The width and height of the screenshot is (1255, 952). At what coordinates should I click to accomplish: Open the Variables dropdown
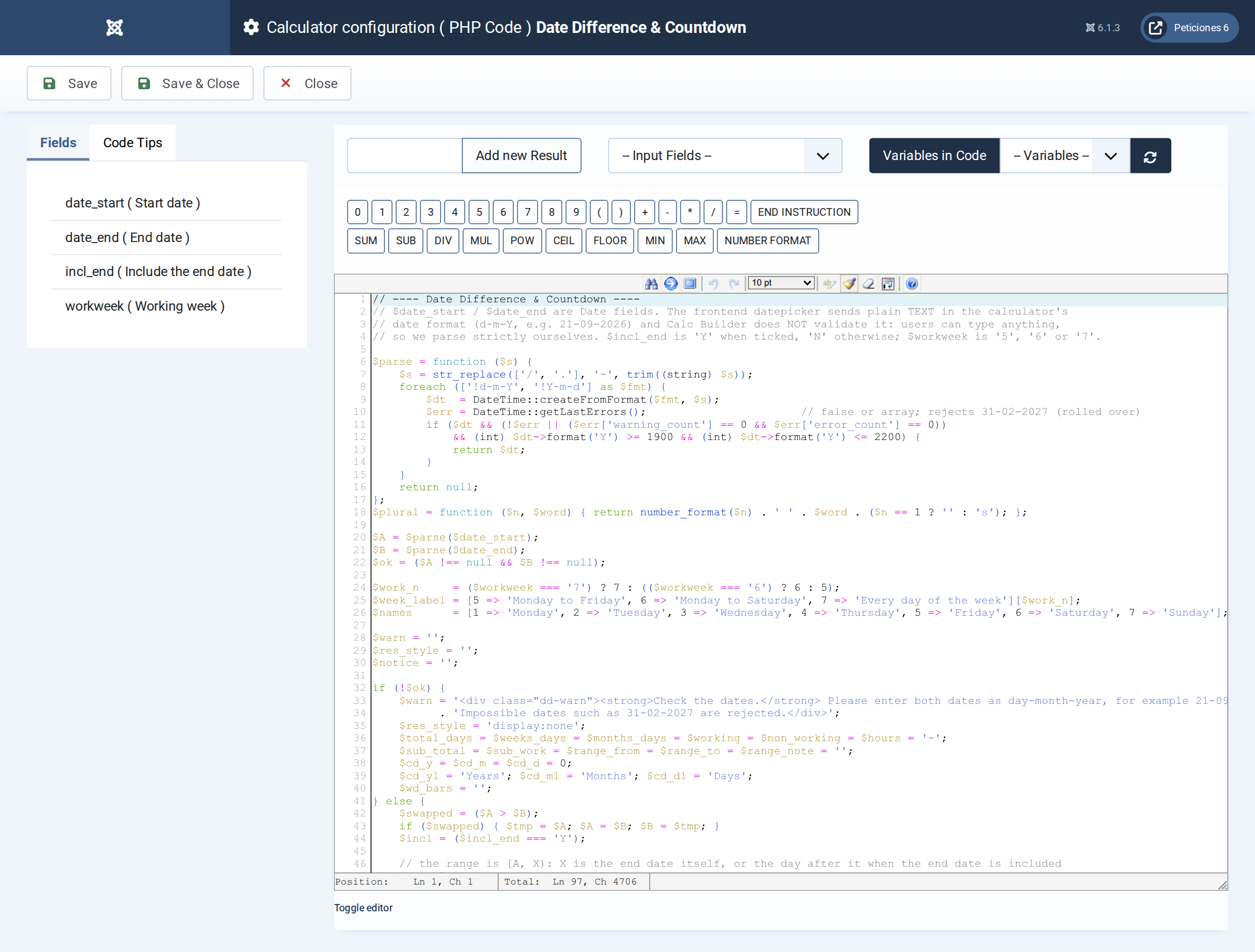pyautogui.click(x=1064, y=156)
